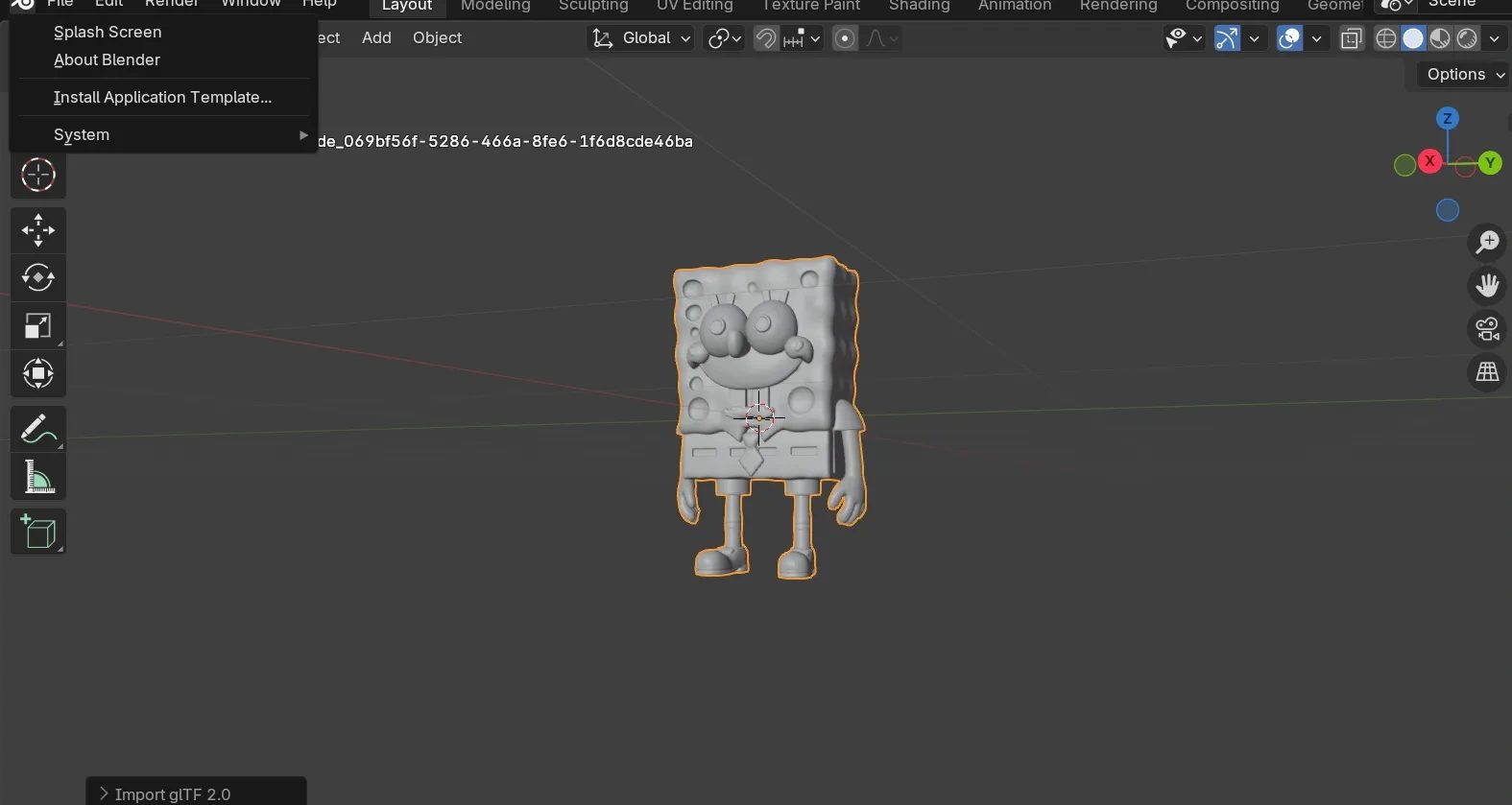The image size is (1512, 805).
Task: Switch to the Modeling workspace tab
Action: [x=495, y=6]
